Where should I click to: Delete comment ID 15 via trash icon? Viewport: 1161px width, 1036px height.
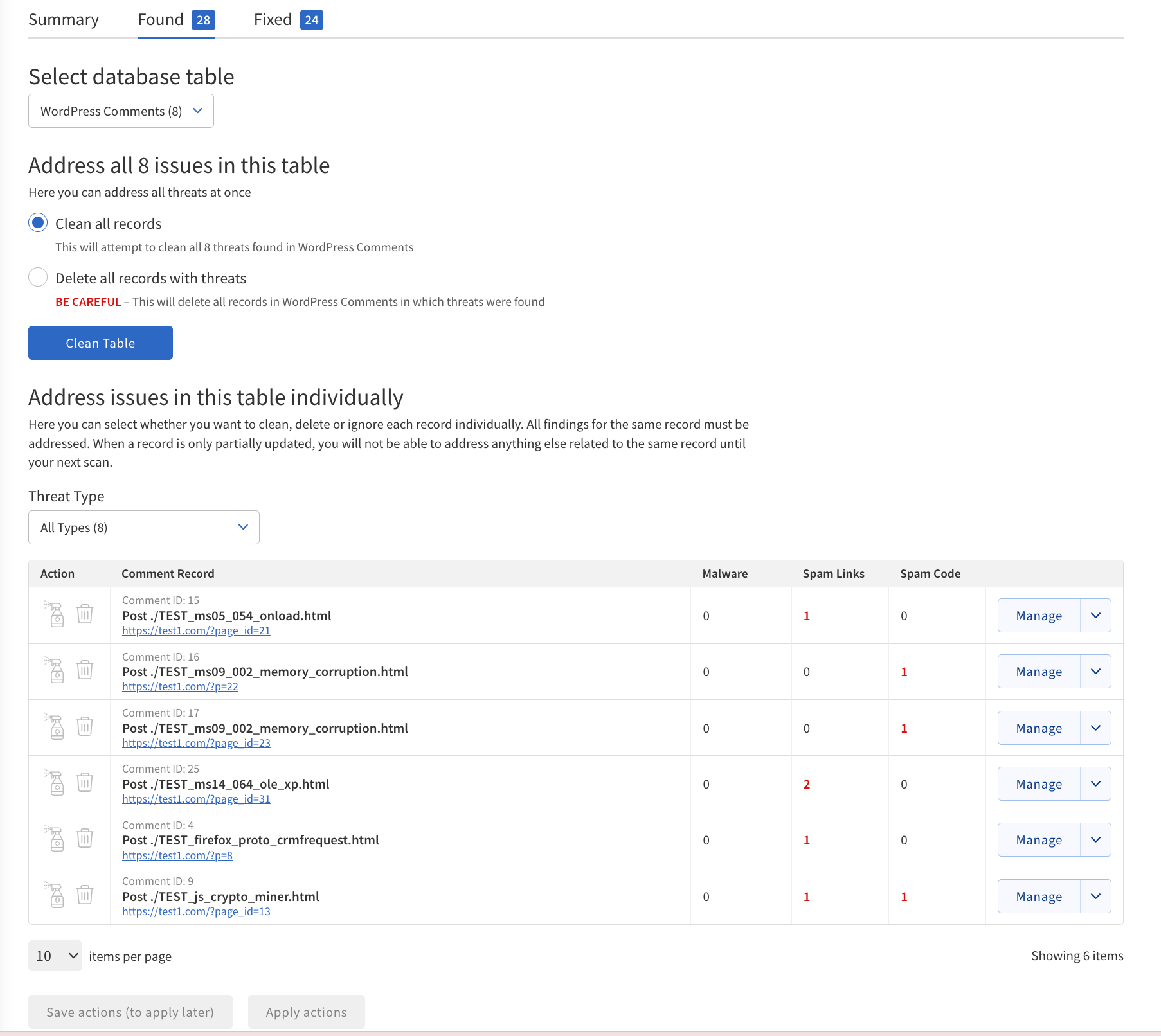point(85,615)
